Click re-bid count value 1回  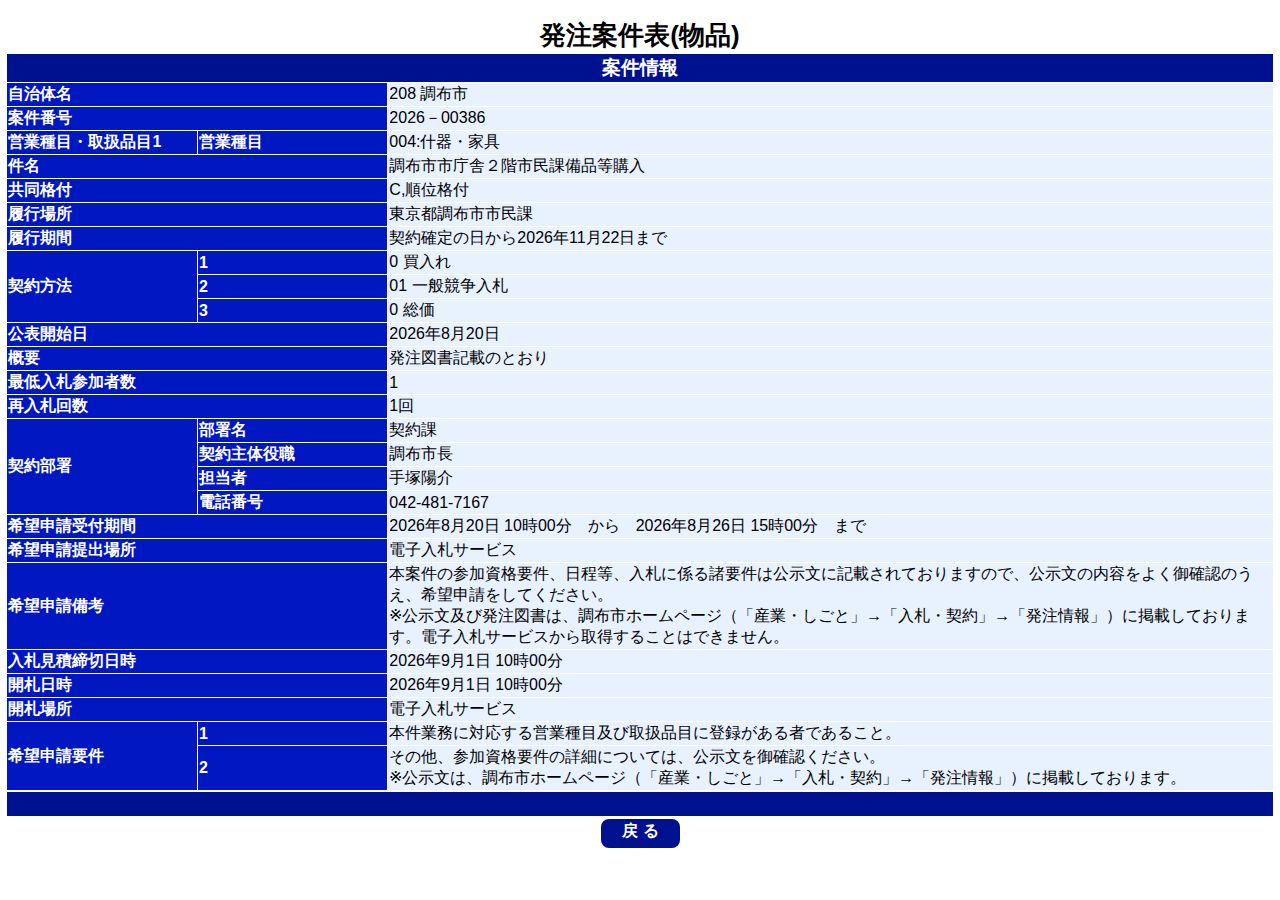point(401,406)
